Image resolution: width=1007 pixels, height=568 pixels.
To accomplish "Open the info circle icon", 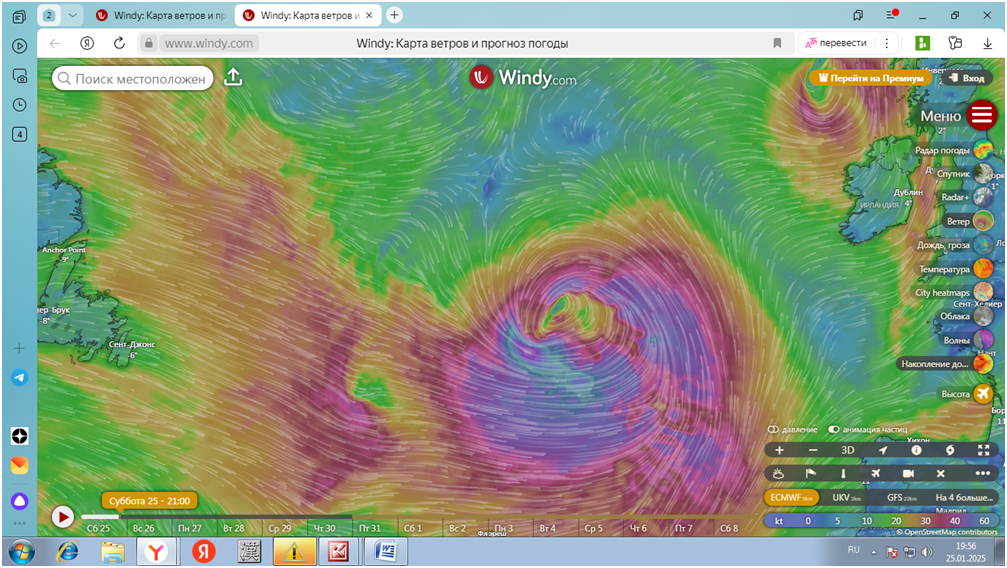I will (916, 450).
